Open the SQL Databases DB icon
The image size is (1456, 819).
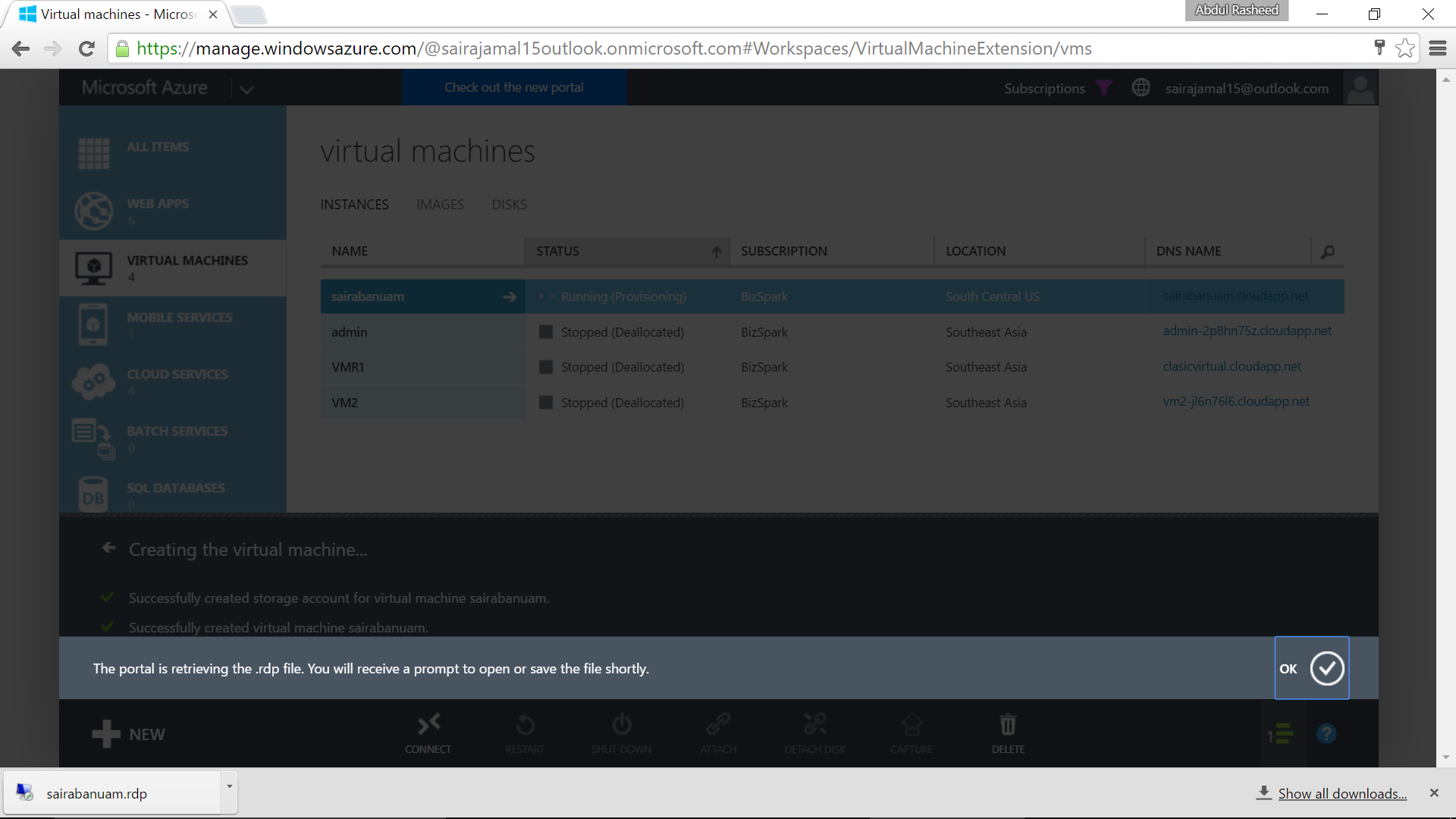93,494
